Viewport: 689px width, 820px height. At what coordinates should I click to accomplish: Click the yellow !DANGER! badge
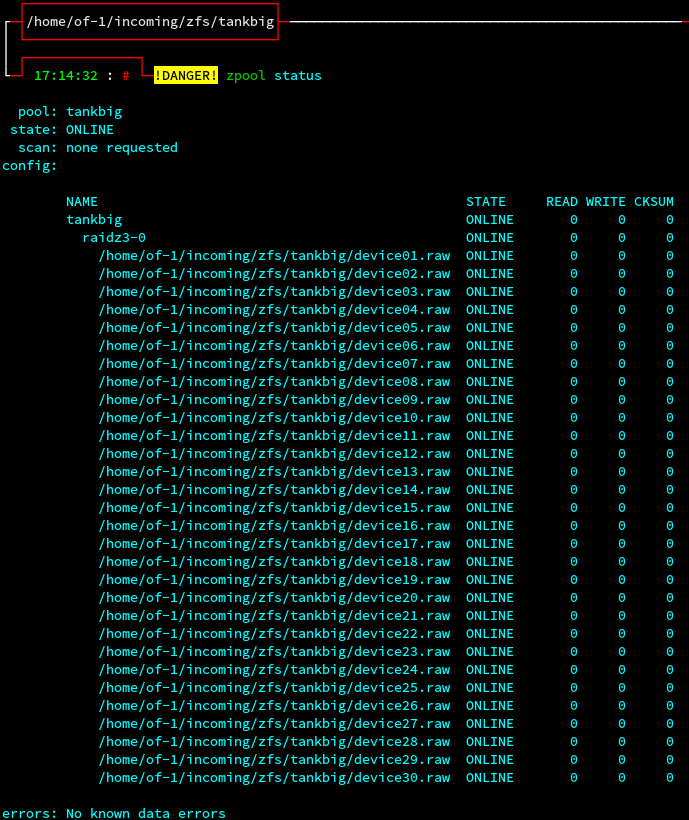coord(186,76)
